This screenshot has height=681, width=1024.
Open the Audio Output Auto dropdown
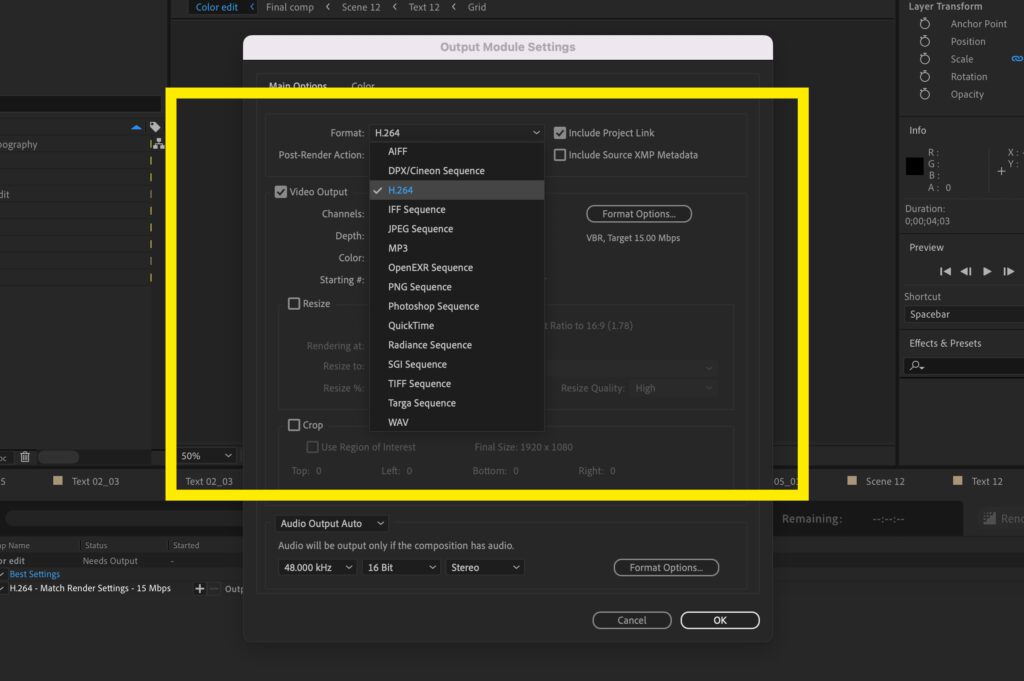point(332,524)
